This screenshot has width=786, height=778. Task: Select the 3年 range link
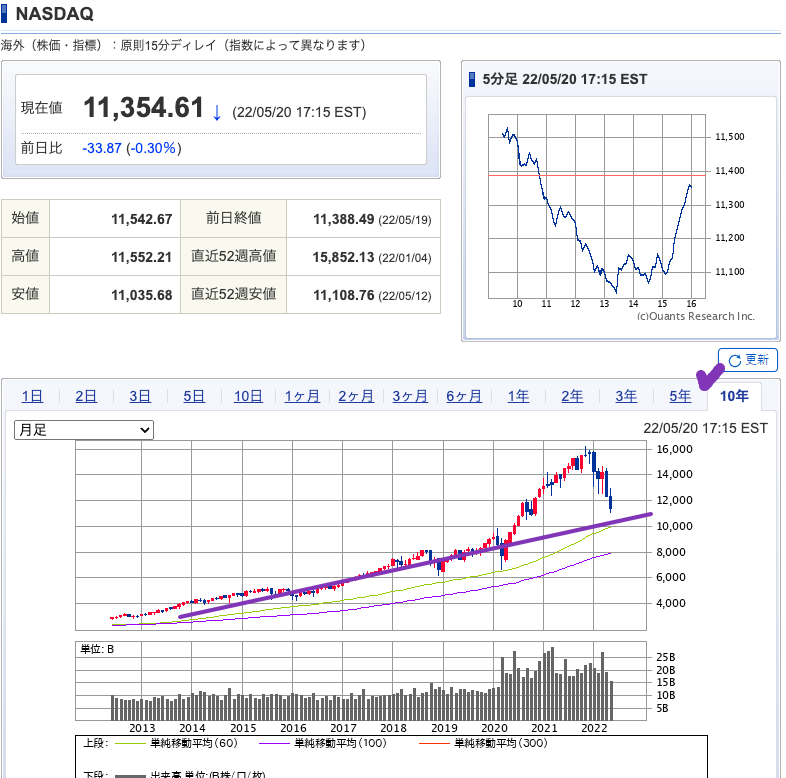pyautogui.click(x=626, y=396)
